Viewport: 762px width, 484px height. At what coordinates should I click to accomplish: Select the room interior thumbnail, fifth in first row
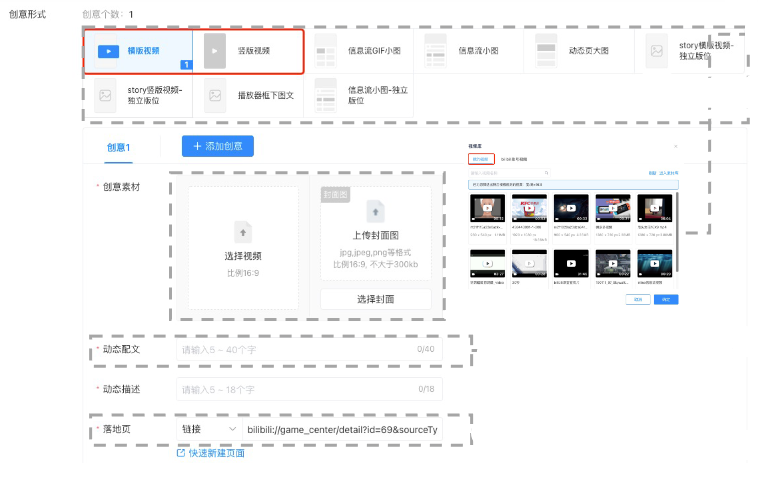click(x=655, y=208)
